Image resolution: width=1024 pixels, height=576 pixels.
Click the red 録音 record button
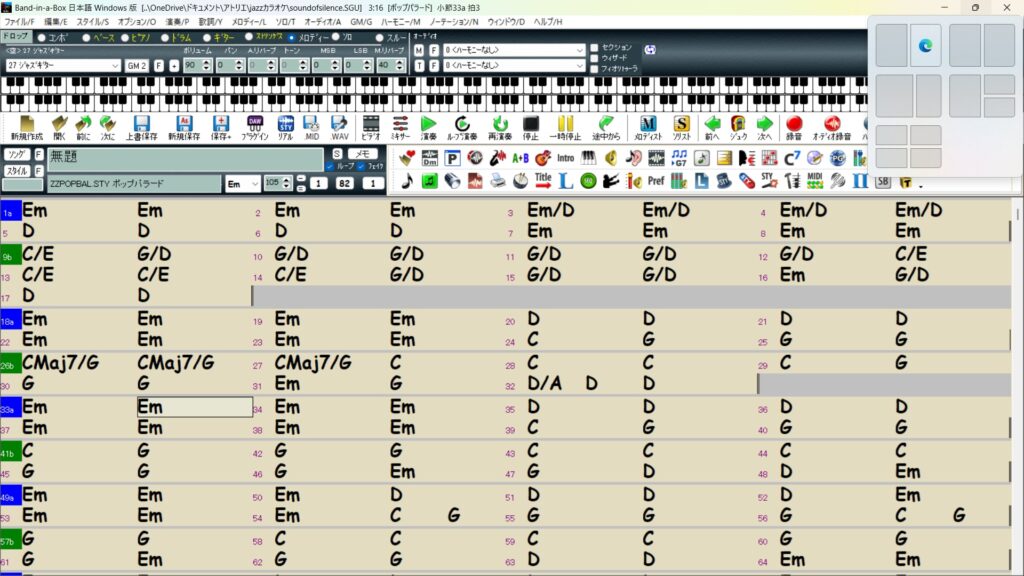pos(794,127)
